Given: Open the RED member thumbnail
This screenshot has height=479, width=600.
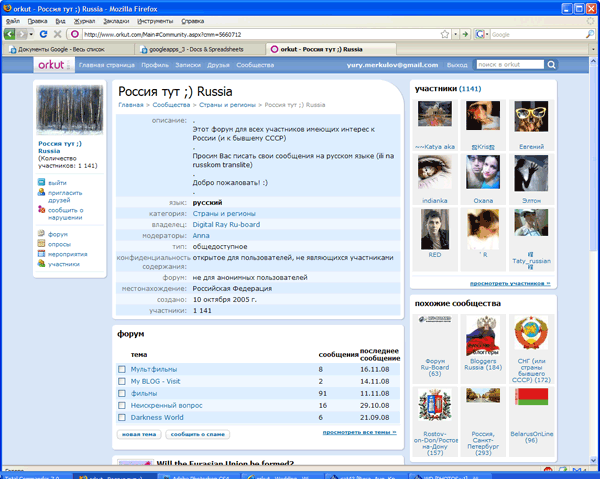Looking at the screenshot, I should point(435,229).
